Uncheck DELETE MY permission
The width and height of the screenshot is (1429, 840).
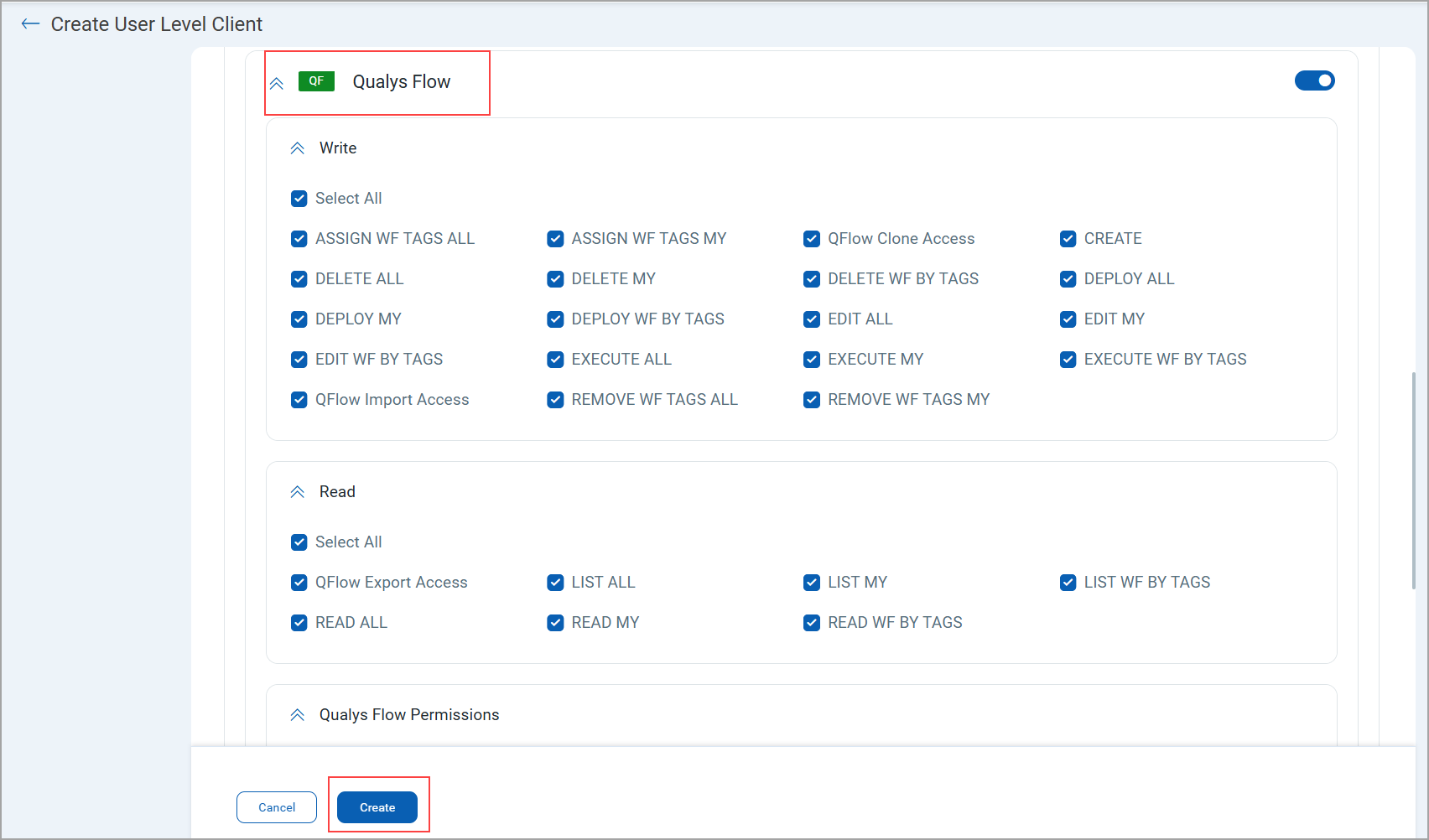[x=555, y=279]
